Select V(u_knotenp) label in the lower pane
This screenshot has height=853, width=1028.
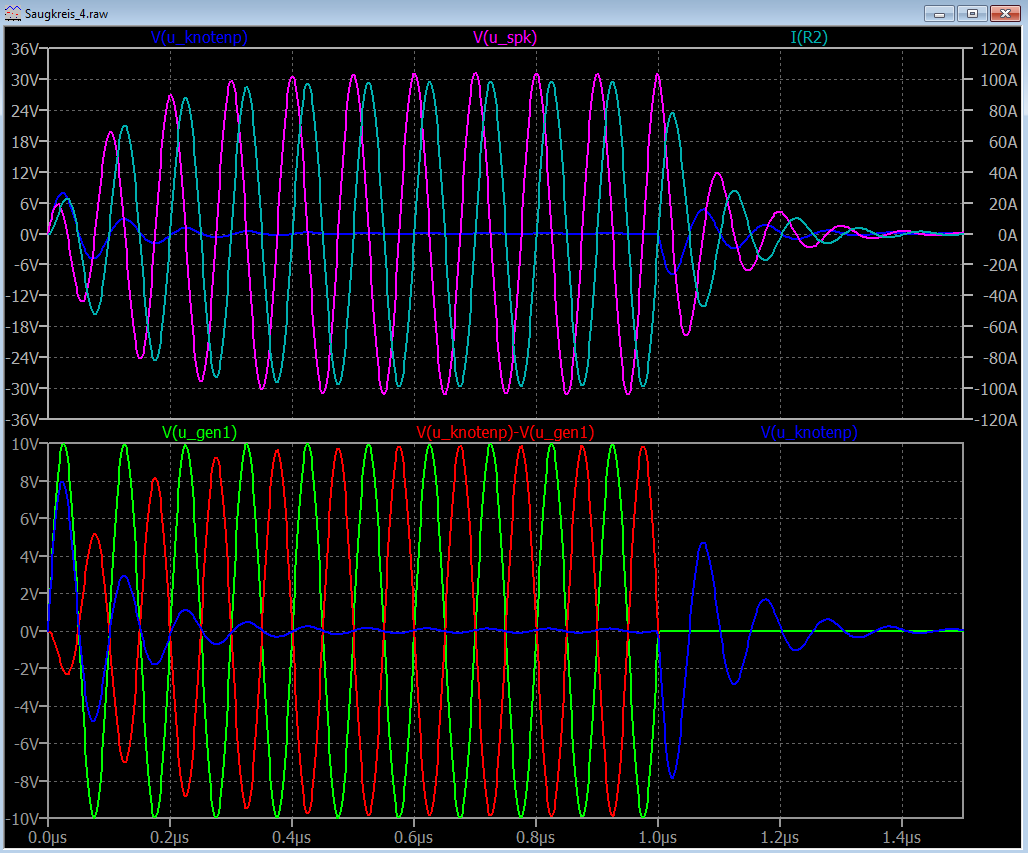point(809,432)
